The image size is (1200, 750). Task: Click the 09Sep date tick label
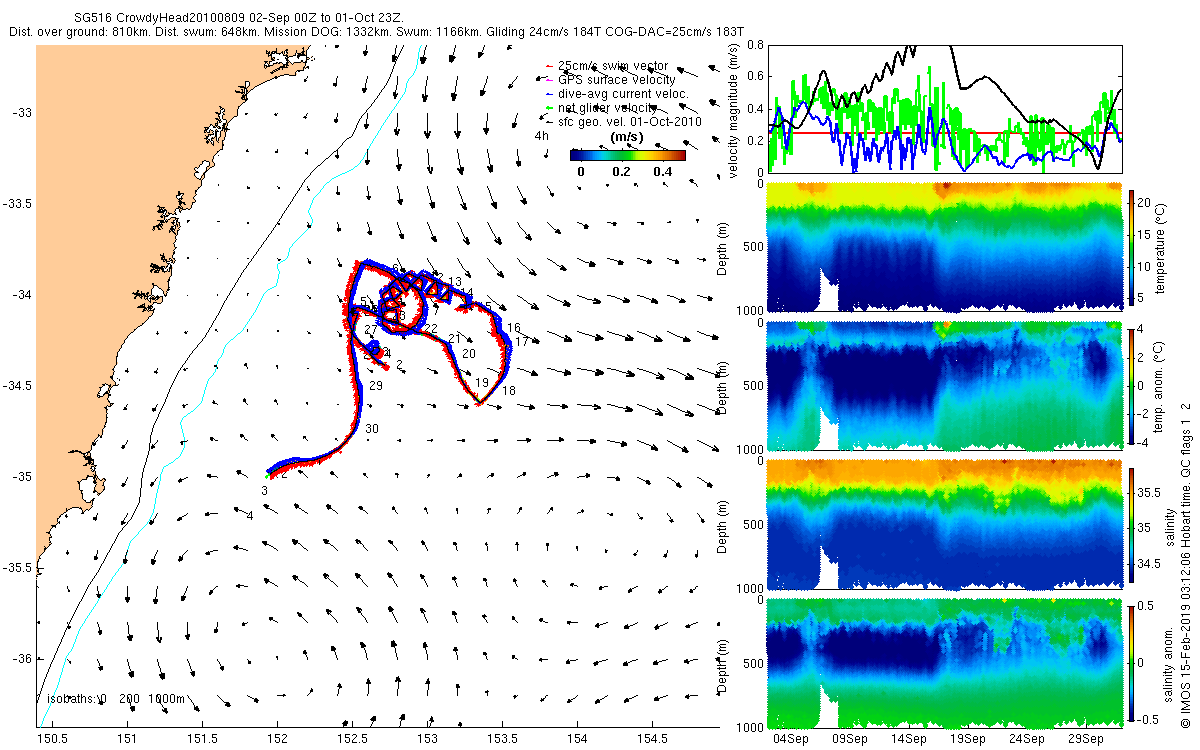pos(851,738)
